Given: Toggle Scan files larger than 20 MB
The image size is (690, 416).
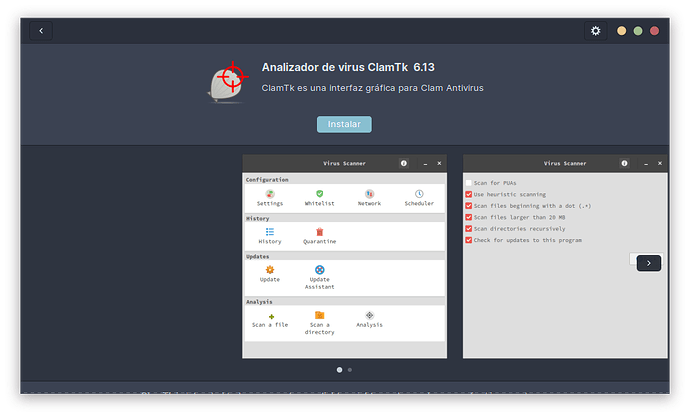Looking at the screenshot, I should click(469, 217).
